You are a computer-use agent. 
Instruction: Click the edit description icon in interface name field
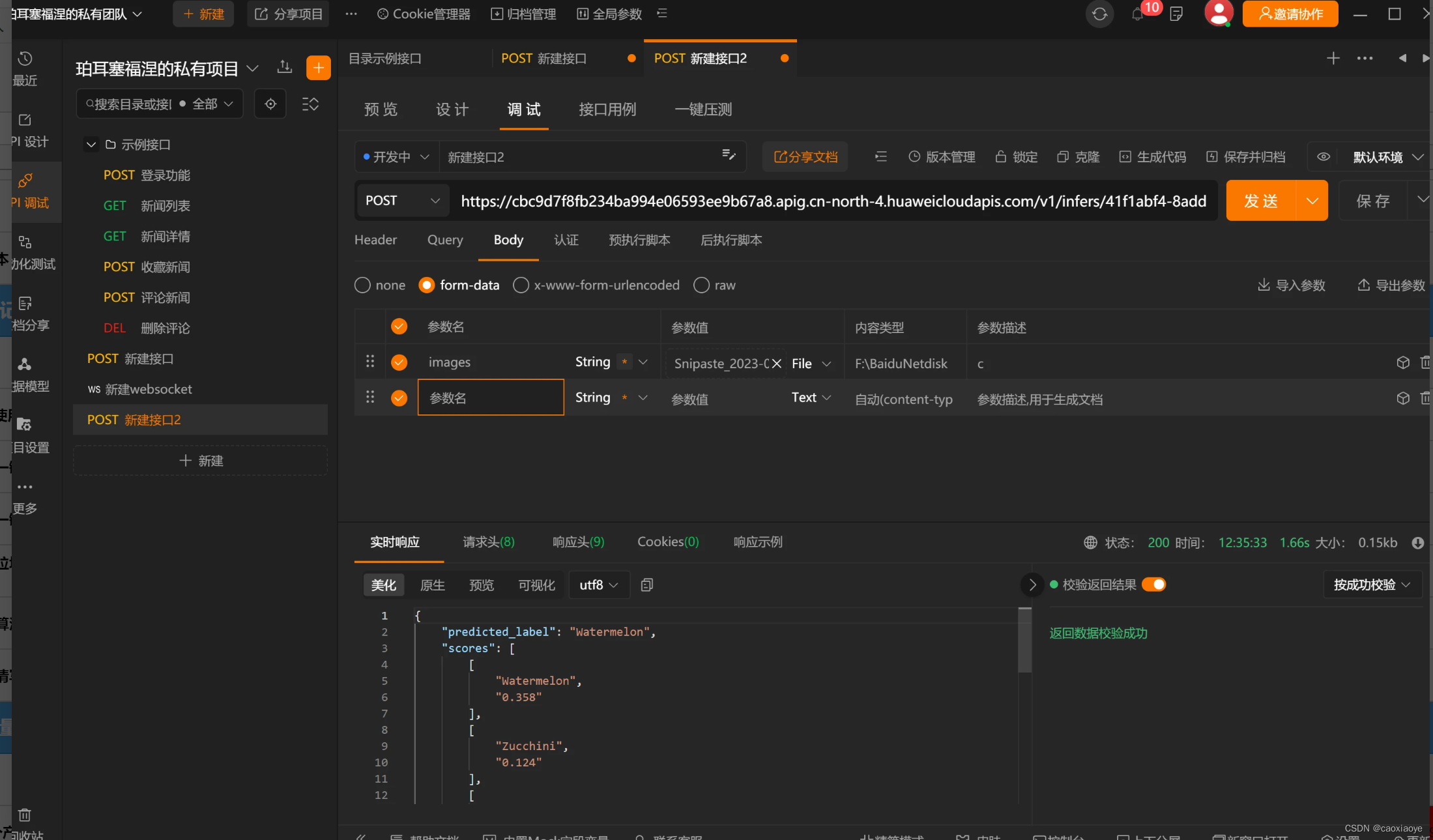(729, 154)
